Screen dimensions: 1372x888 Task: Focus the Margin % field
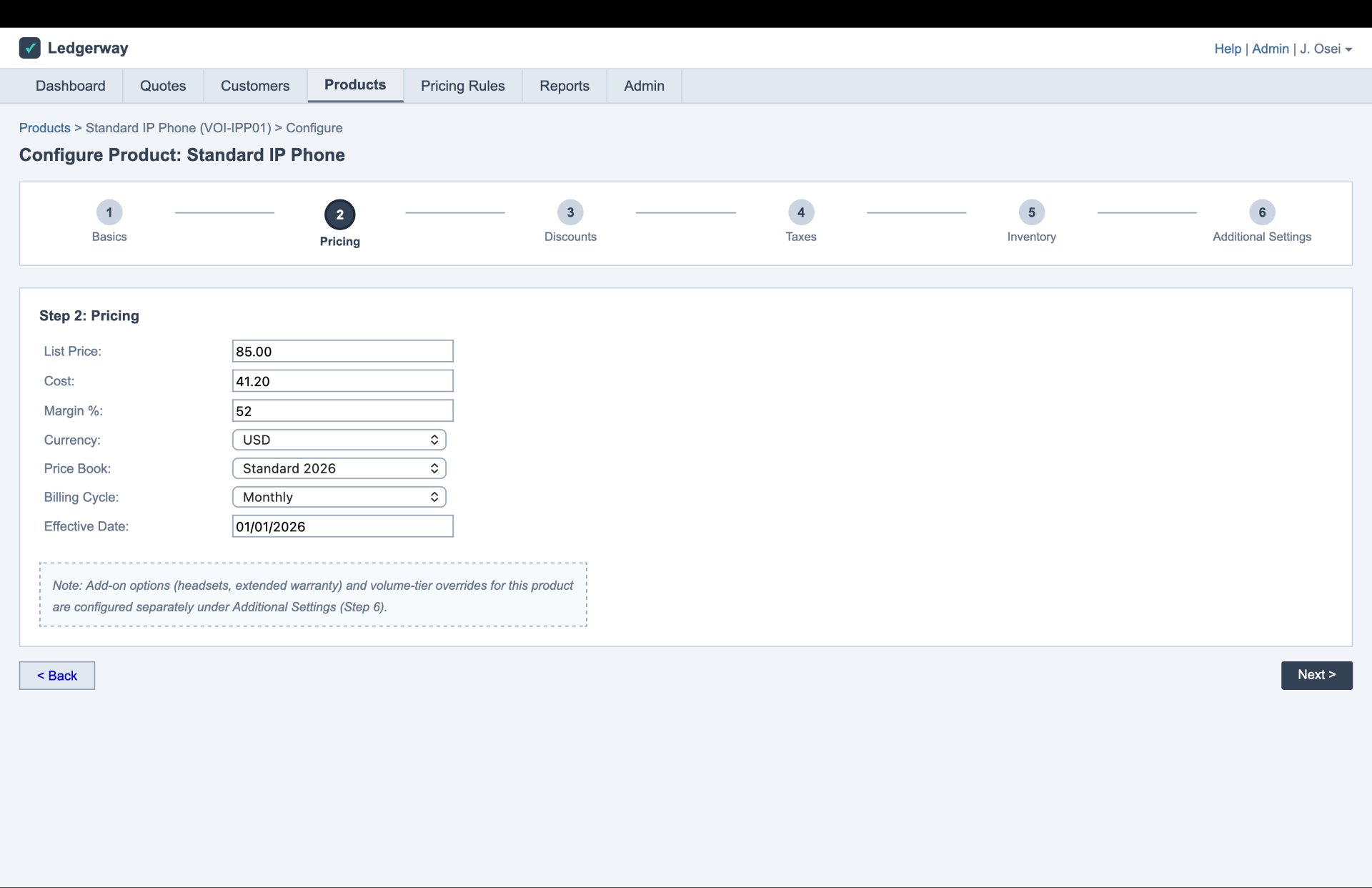click(343, 410)
